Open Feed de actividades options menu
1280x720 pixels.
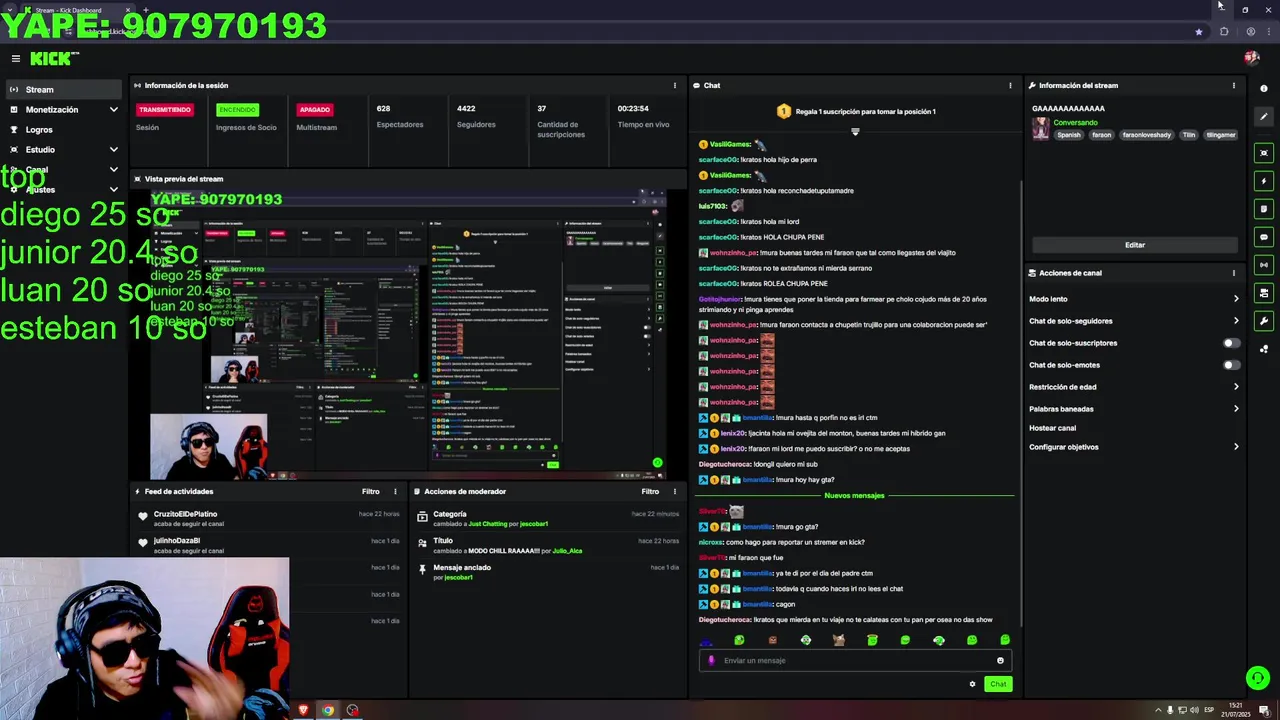(395, 491)
